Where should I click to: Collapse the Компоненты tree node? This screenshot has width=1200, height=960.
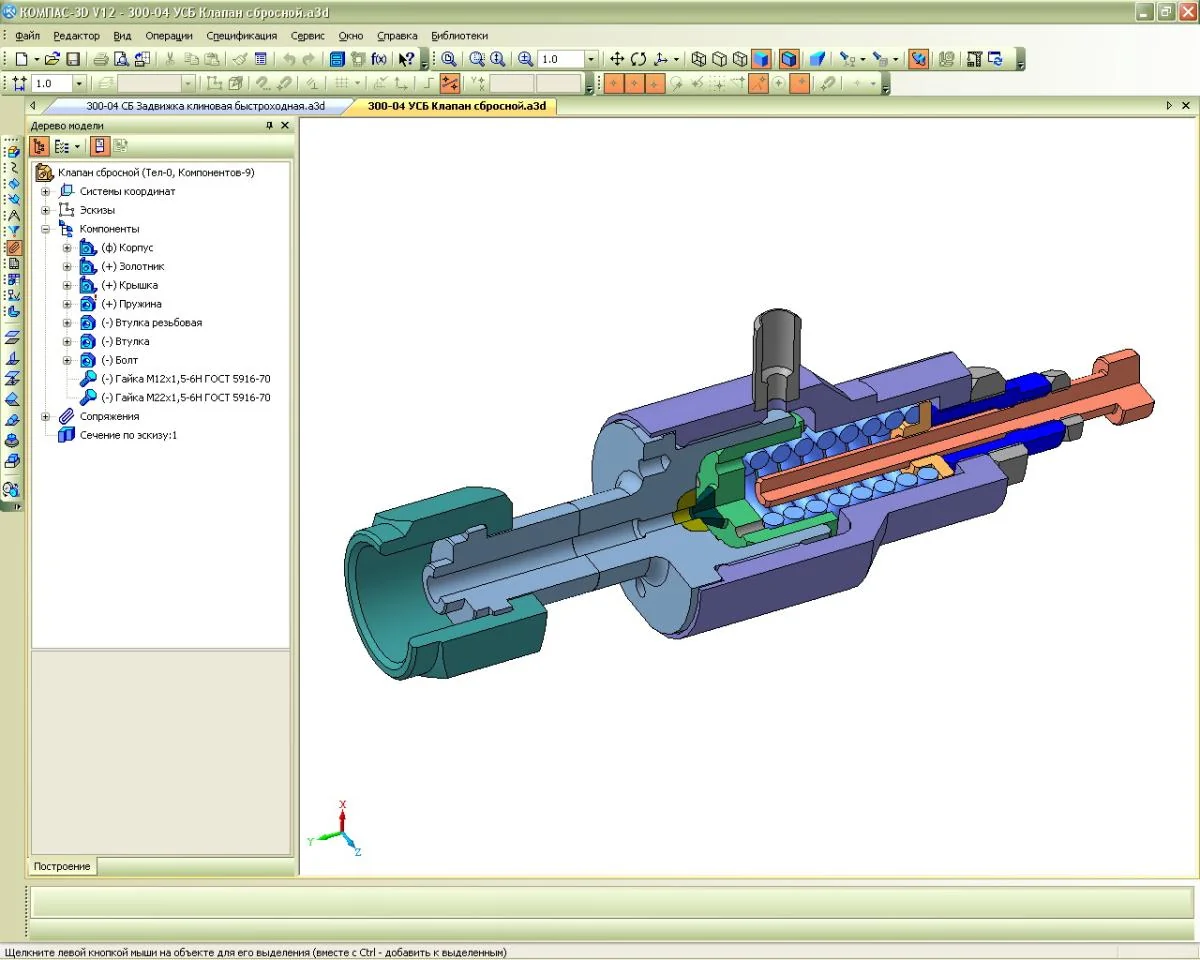click(x=45, y=229)
